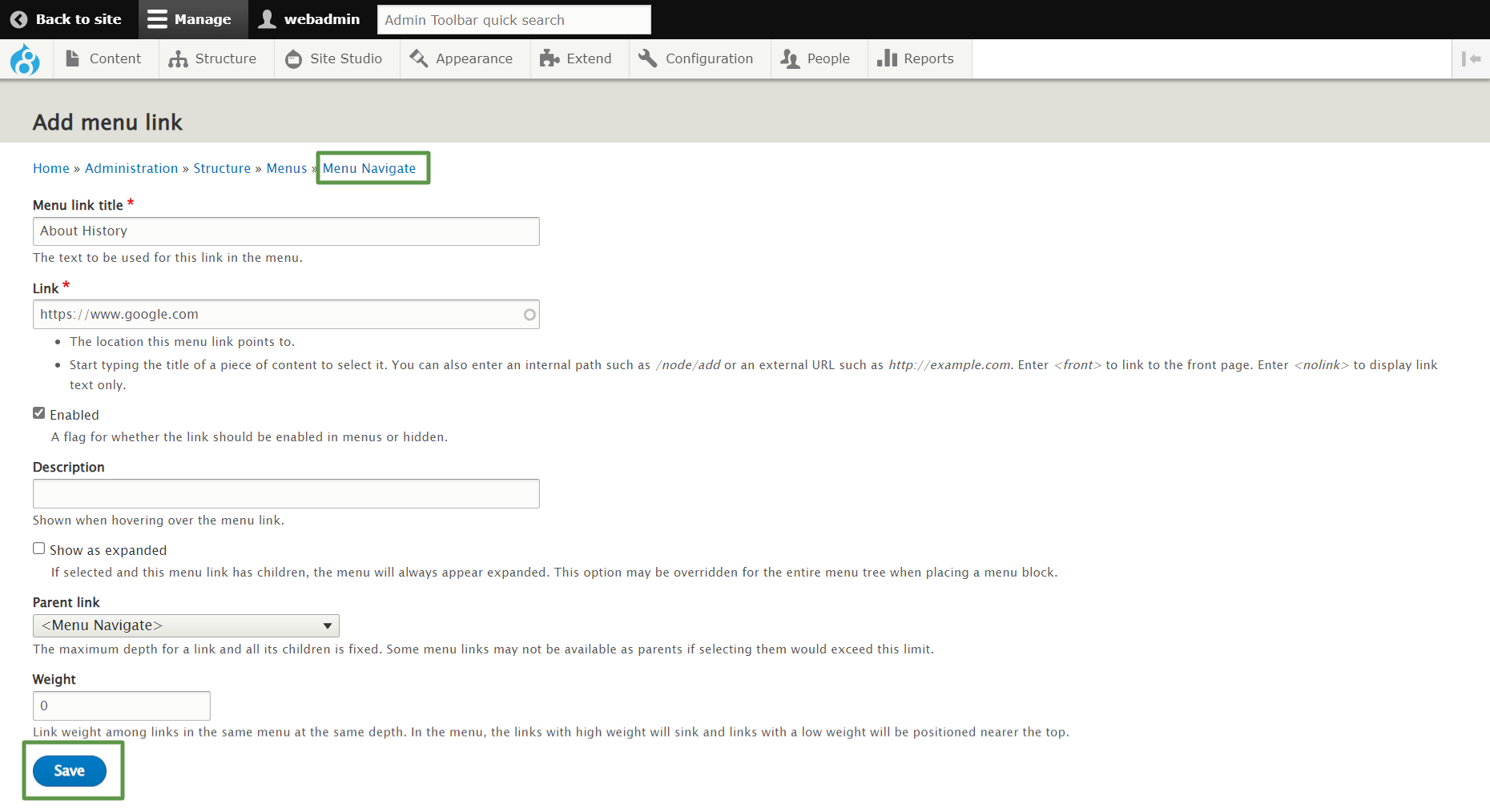Open the Parent link dropdown
The image size is (1490, 812).
click(186, 625)
